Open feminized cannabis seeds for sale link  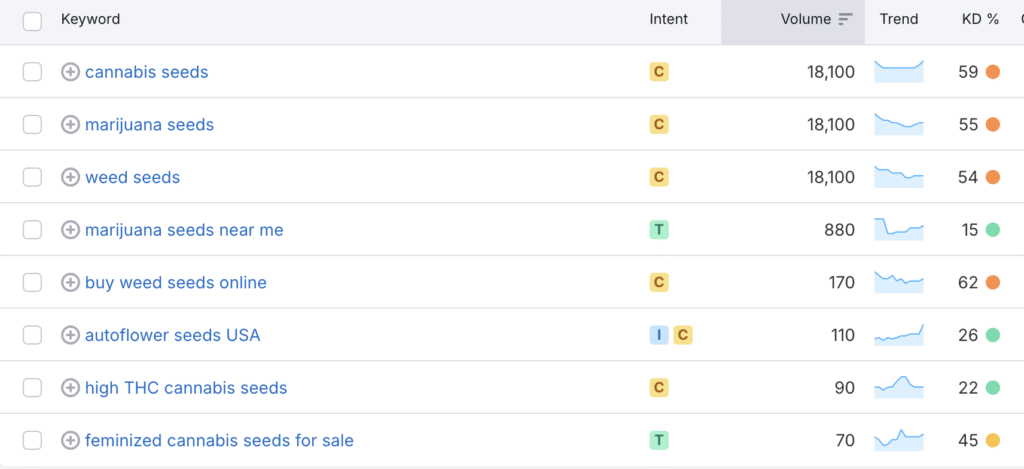[x=219, y=440]
